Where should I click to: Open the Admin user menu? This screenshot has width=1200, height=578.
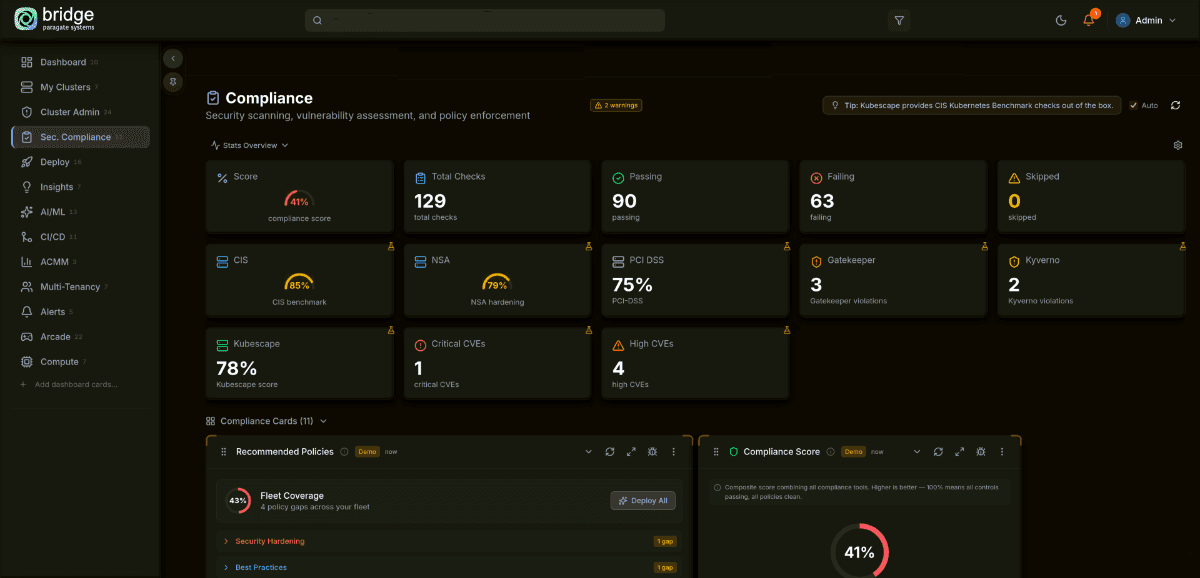tap(1146, 20)
